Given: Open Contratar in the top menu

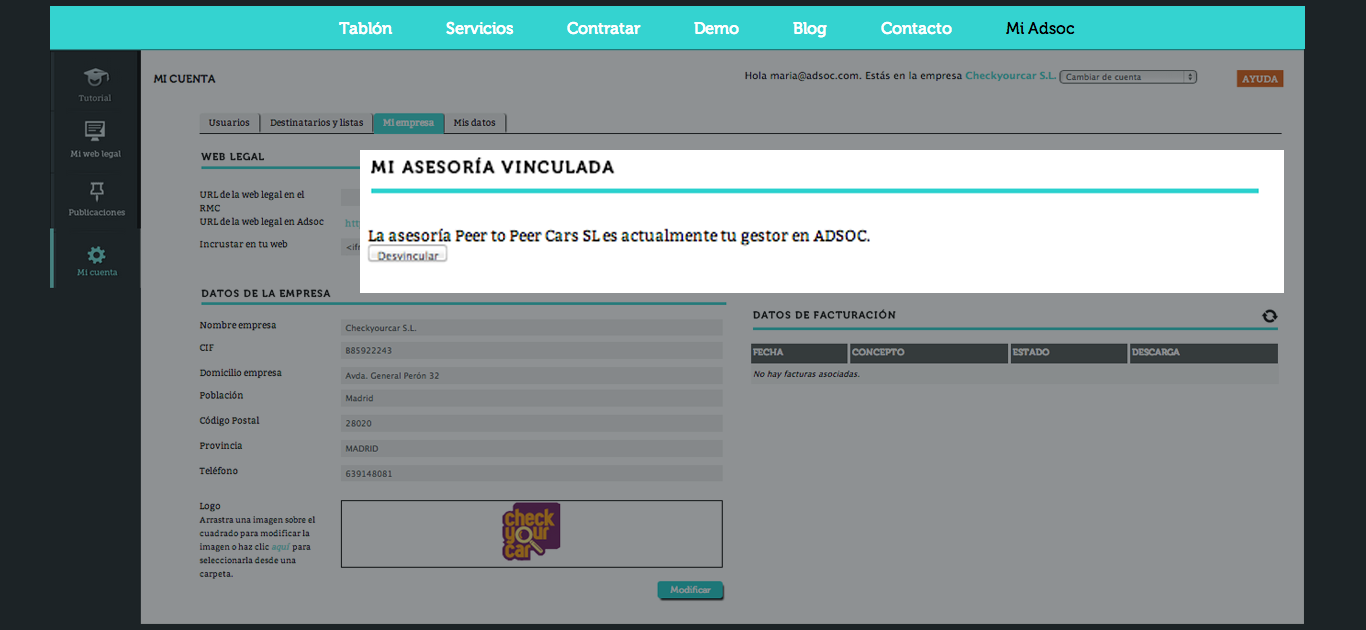Looking at the screenshot, I should [603, 28].
